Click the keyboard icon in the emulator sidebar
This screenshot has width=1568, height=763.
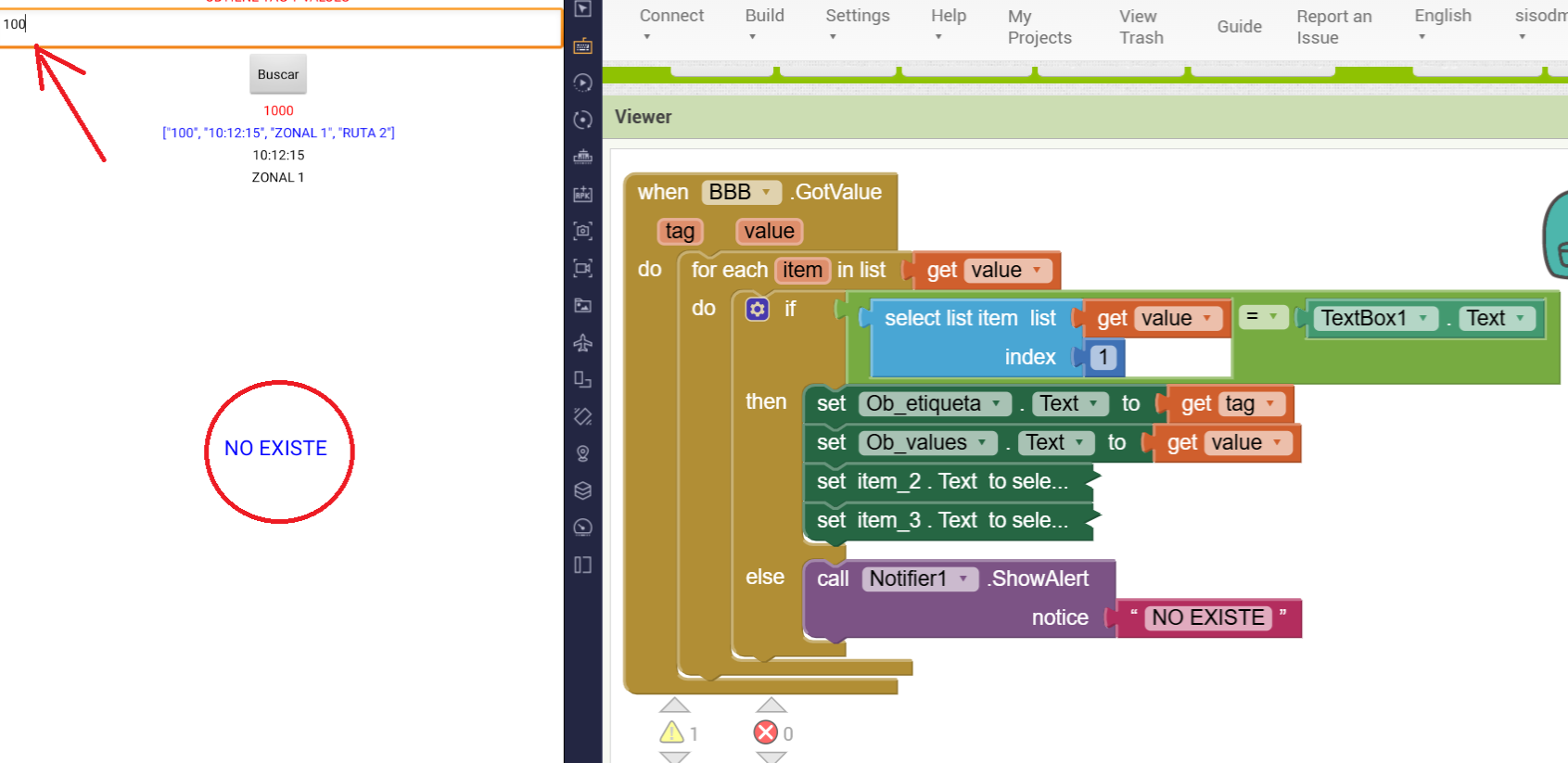click(x=582, y=46)
